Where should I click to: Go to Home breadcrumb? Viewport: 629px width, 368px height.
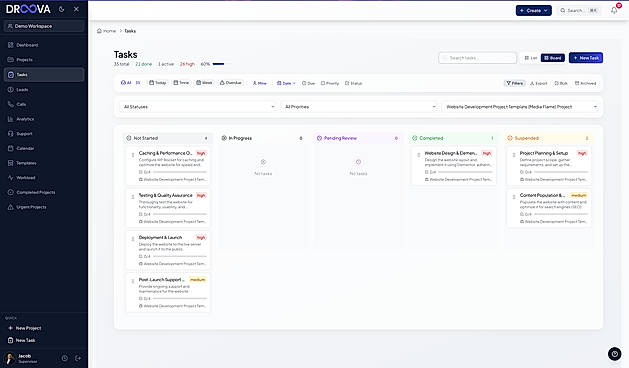[106, 31]
